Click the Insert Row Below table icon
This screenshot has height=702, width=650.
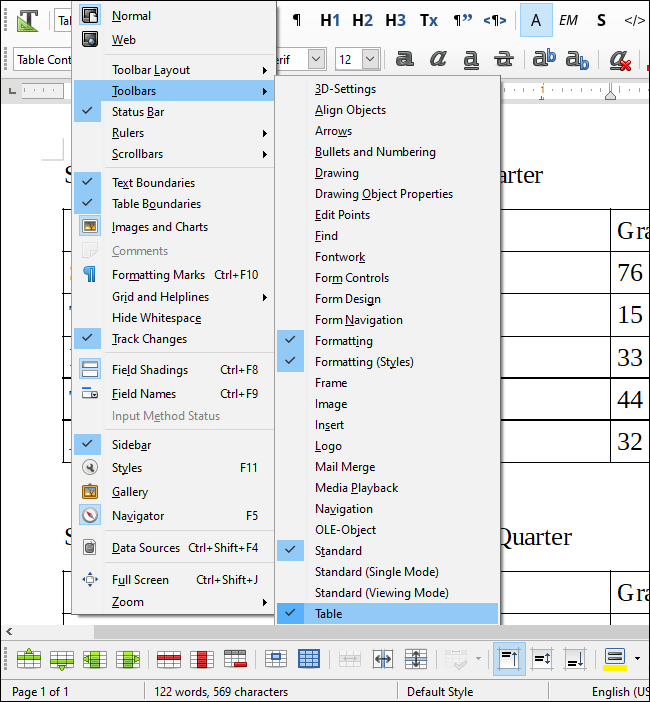(x=62, y=659)
